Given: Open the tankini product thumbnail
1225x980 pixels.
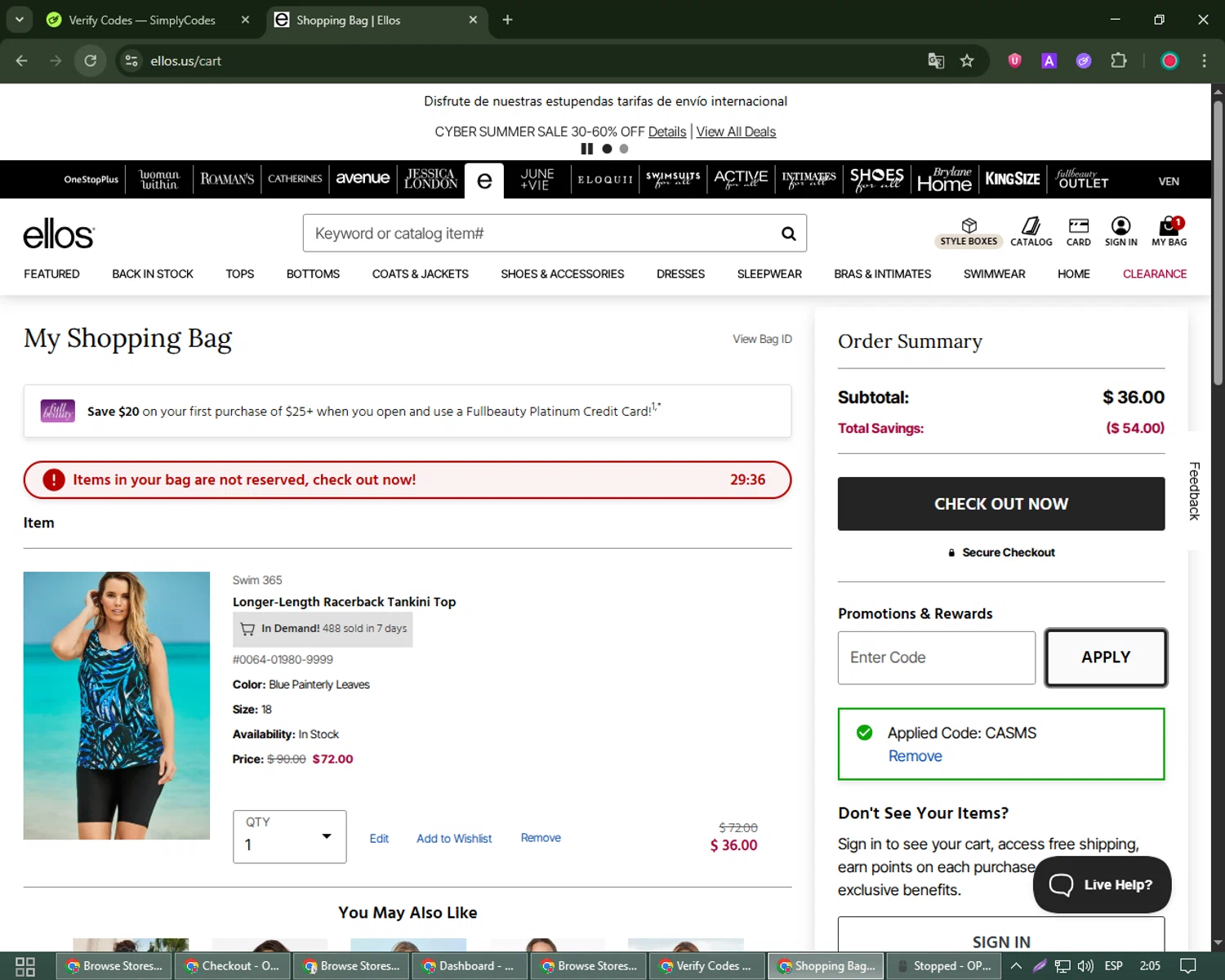Looking at the screenshot, I should (x=117, y=706).
